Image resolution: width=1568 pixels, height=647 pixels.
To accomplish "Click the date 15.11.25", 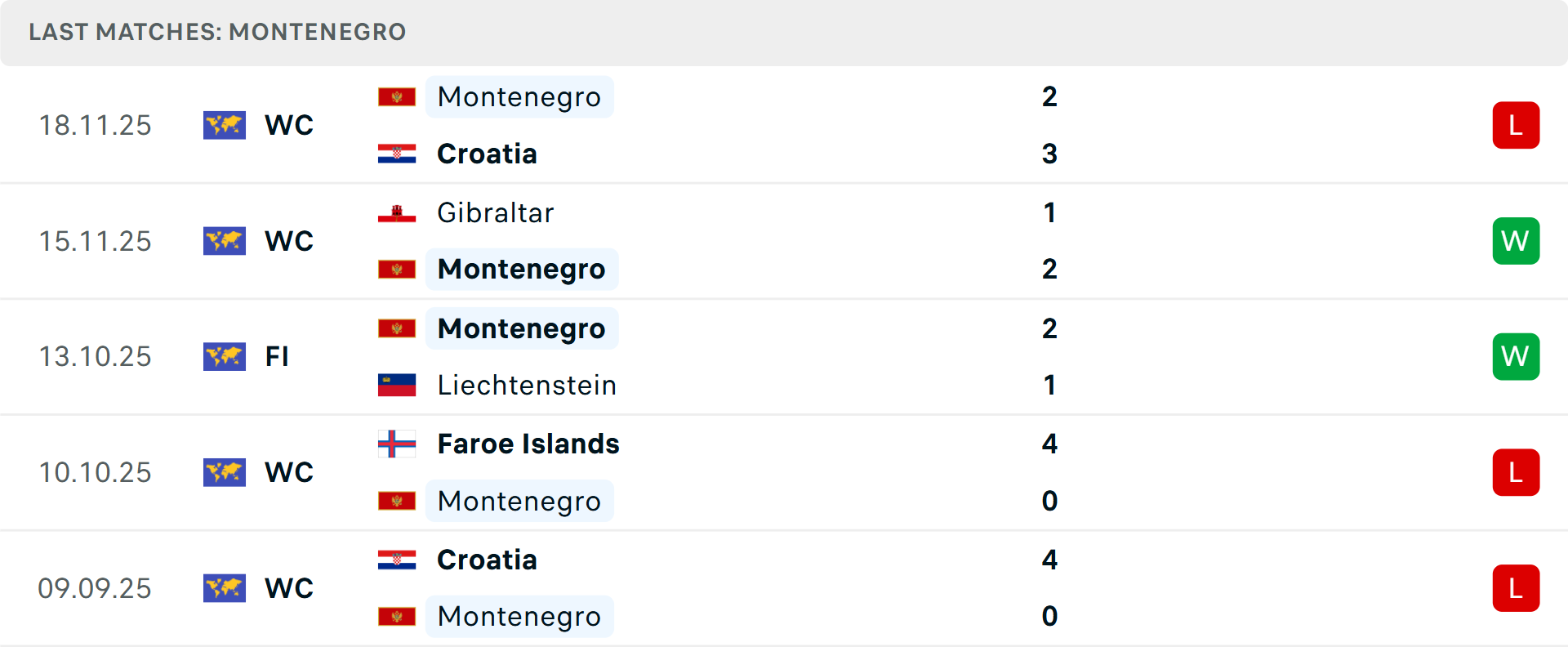I will point(95,240).
